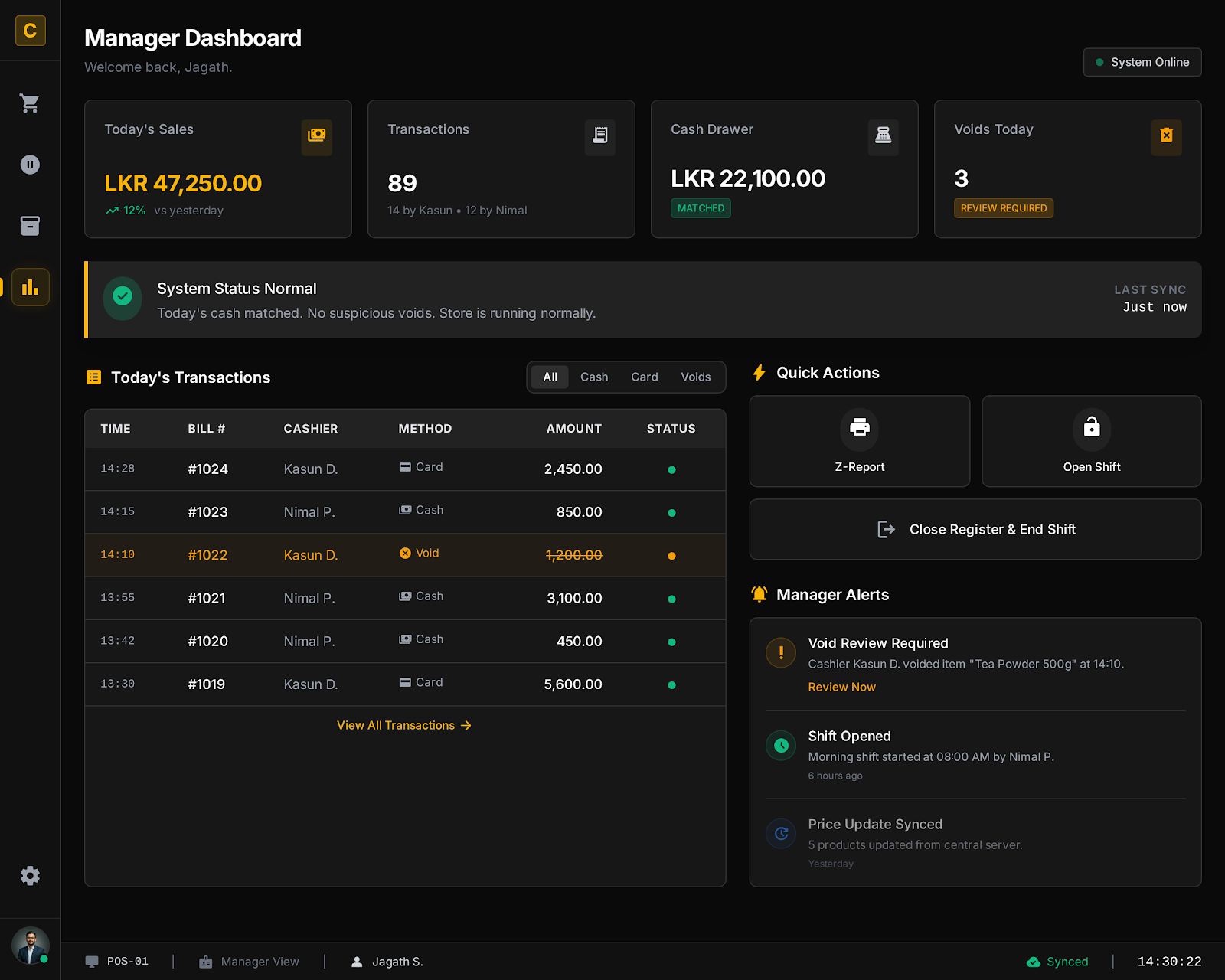Viewport: 1225px width, 980px height.
Task: Enable the Voids transaction filter
Action: coord(695,377)
